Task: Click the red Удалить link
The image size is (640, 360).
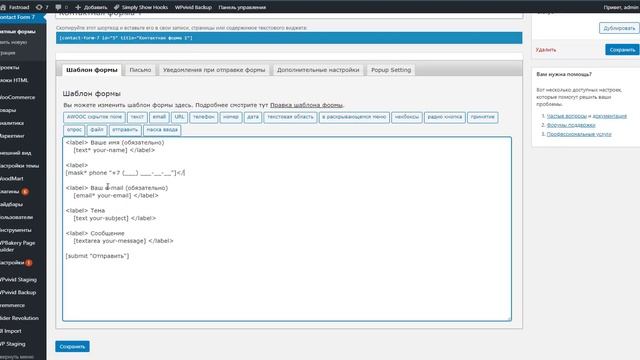Action: coord(546,50)
